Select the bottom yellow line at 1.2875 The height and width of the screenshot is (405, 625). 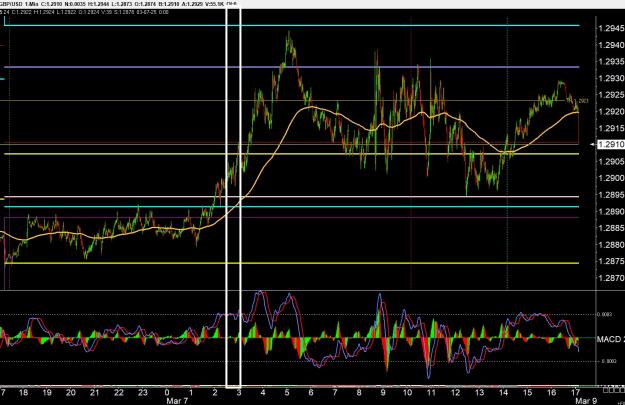[x=291, y=263]
